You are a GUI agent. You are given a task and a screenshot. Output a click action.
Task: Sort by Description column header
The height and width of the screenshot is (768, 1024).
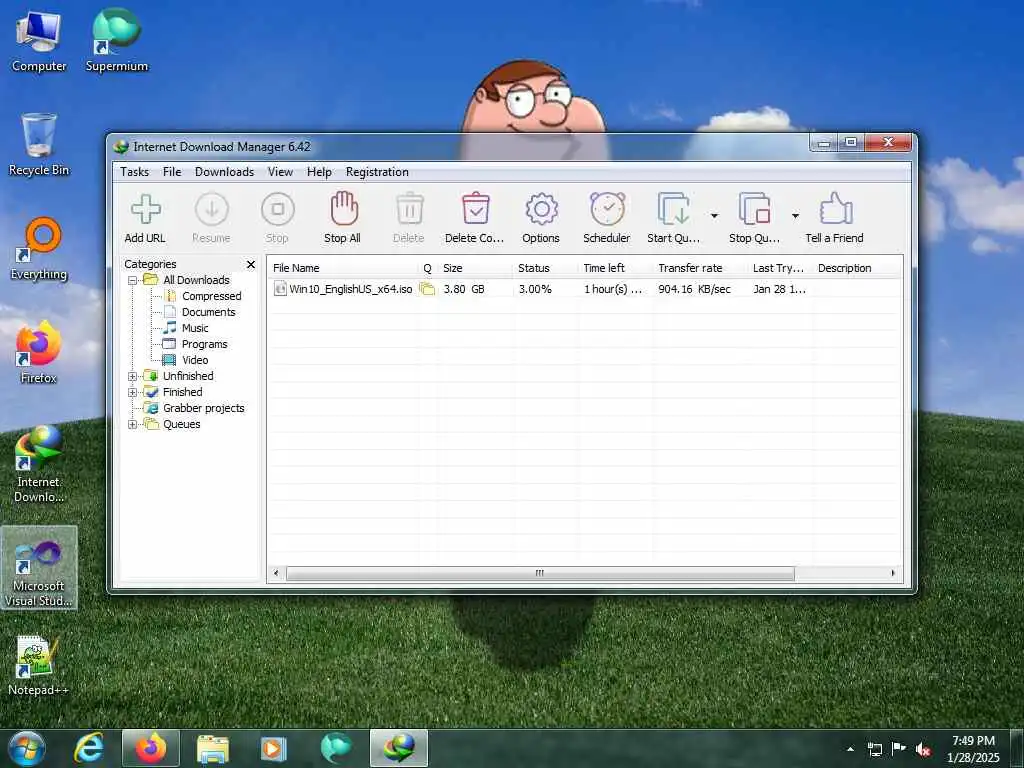tap(857, 268)
